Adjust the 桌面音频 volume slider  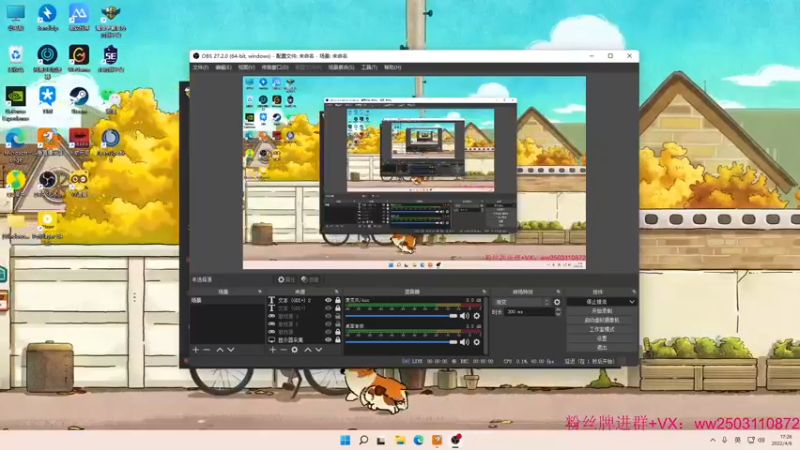402,342
